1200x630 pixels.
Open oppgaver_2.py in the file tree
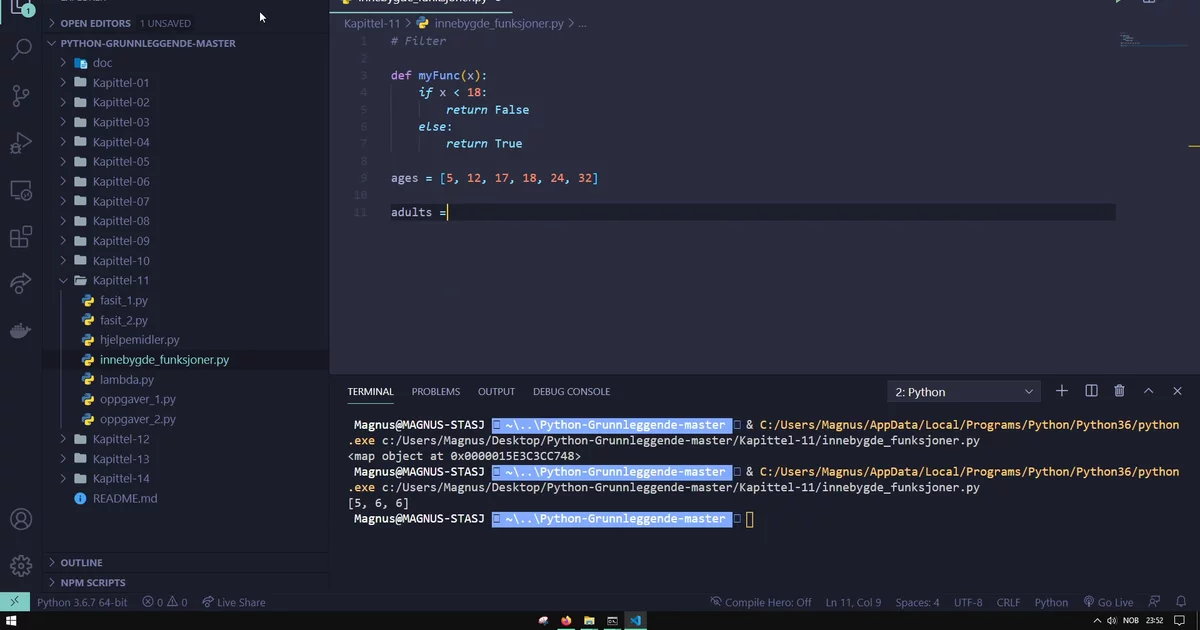coord(137,419)
